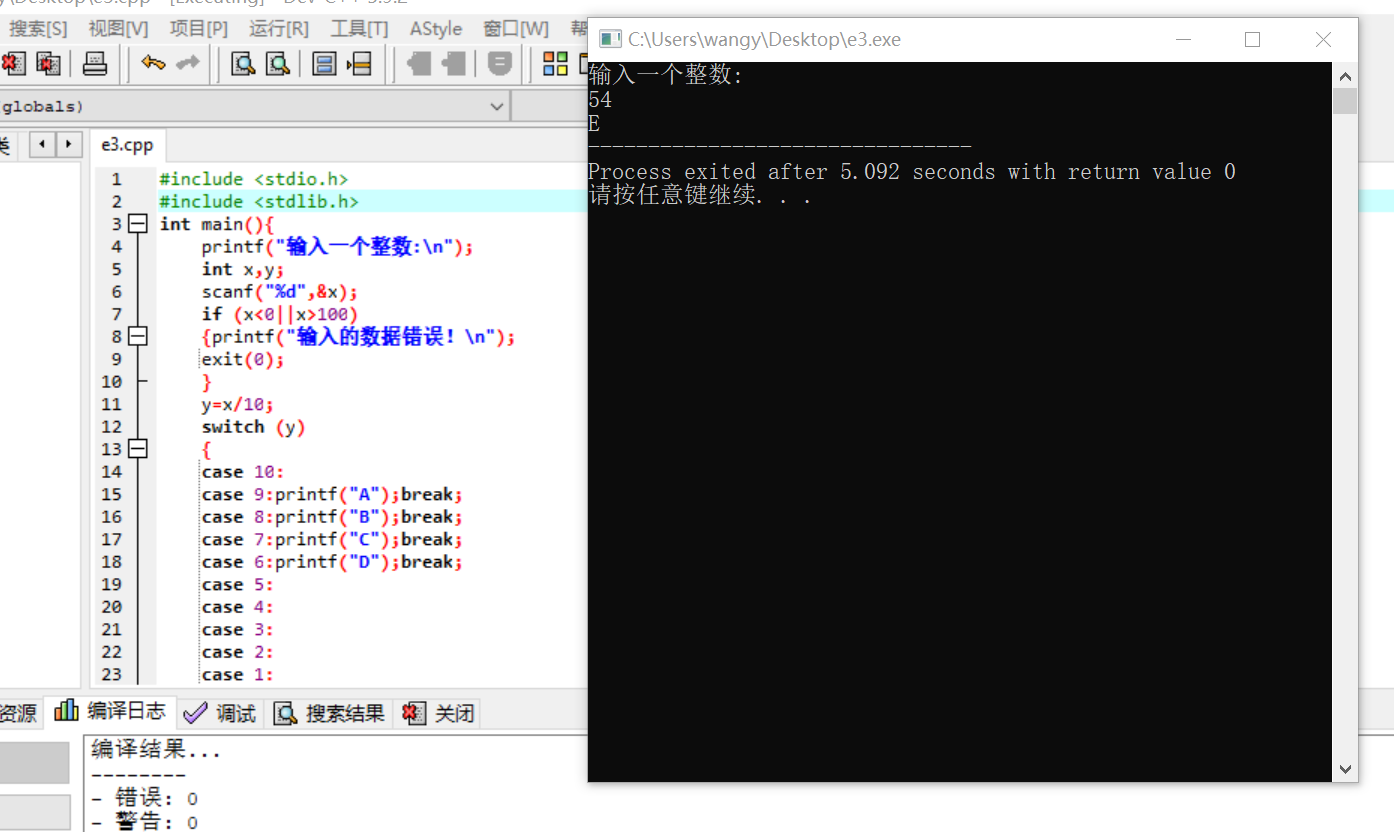The width and height of the screenshot is (1394, 832).
Task: Switch to the 搜索结果 tab
Action: 330,713
